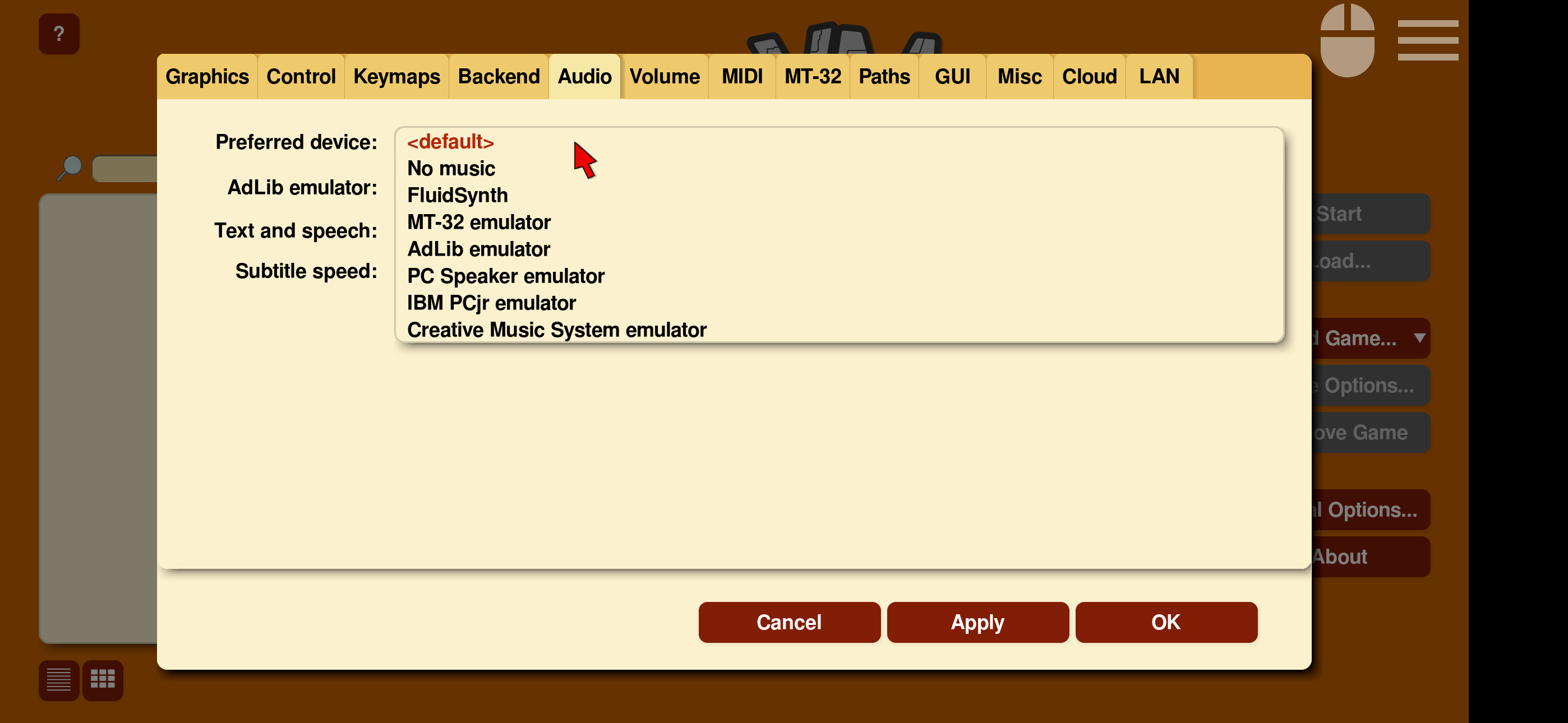Choose IBM PCjr emulator

point(491,303)
